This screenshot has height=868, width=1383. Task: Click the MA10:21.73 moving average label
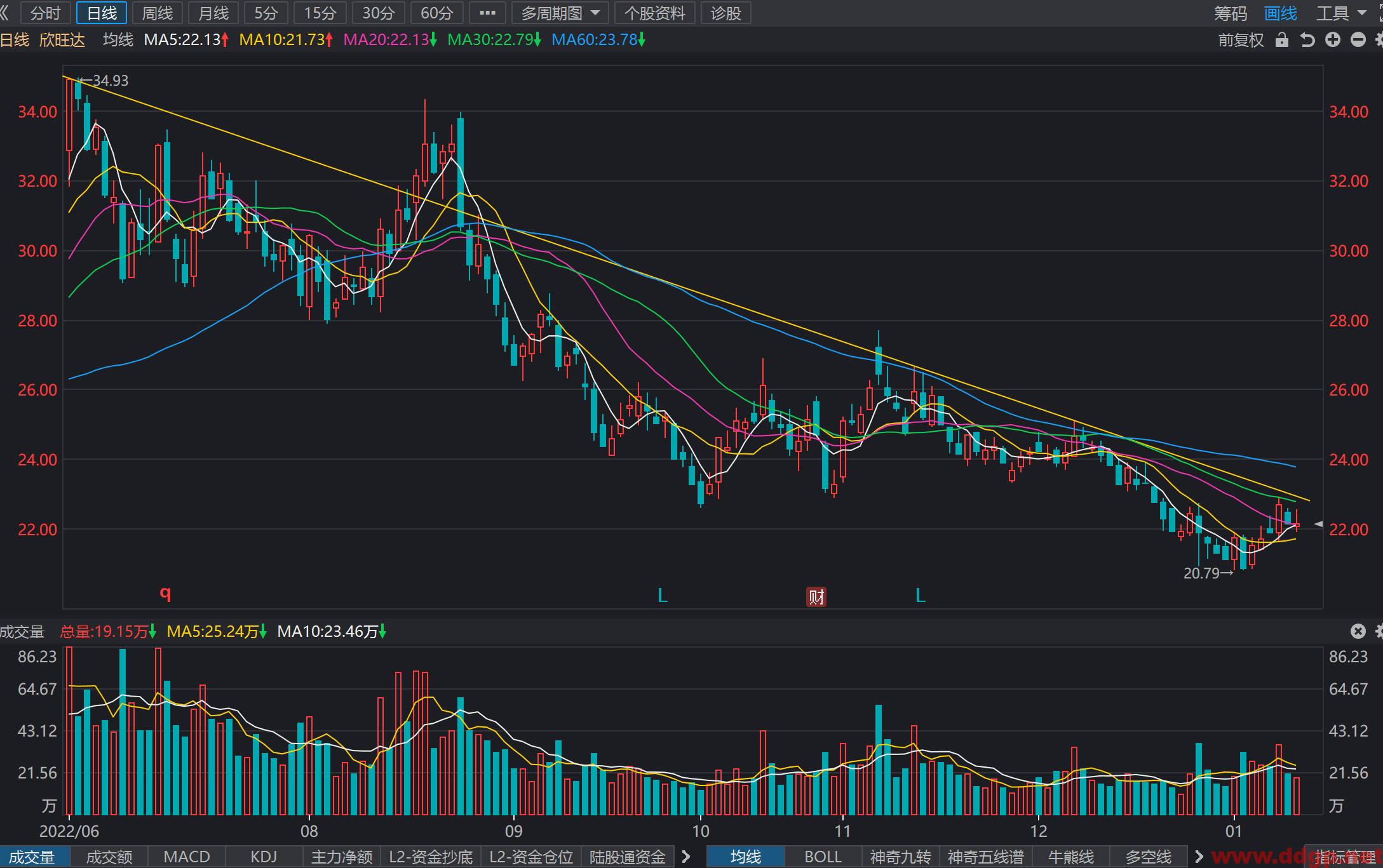(x=286, y=40)
